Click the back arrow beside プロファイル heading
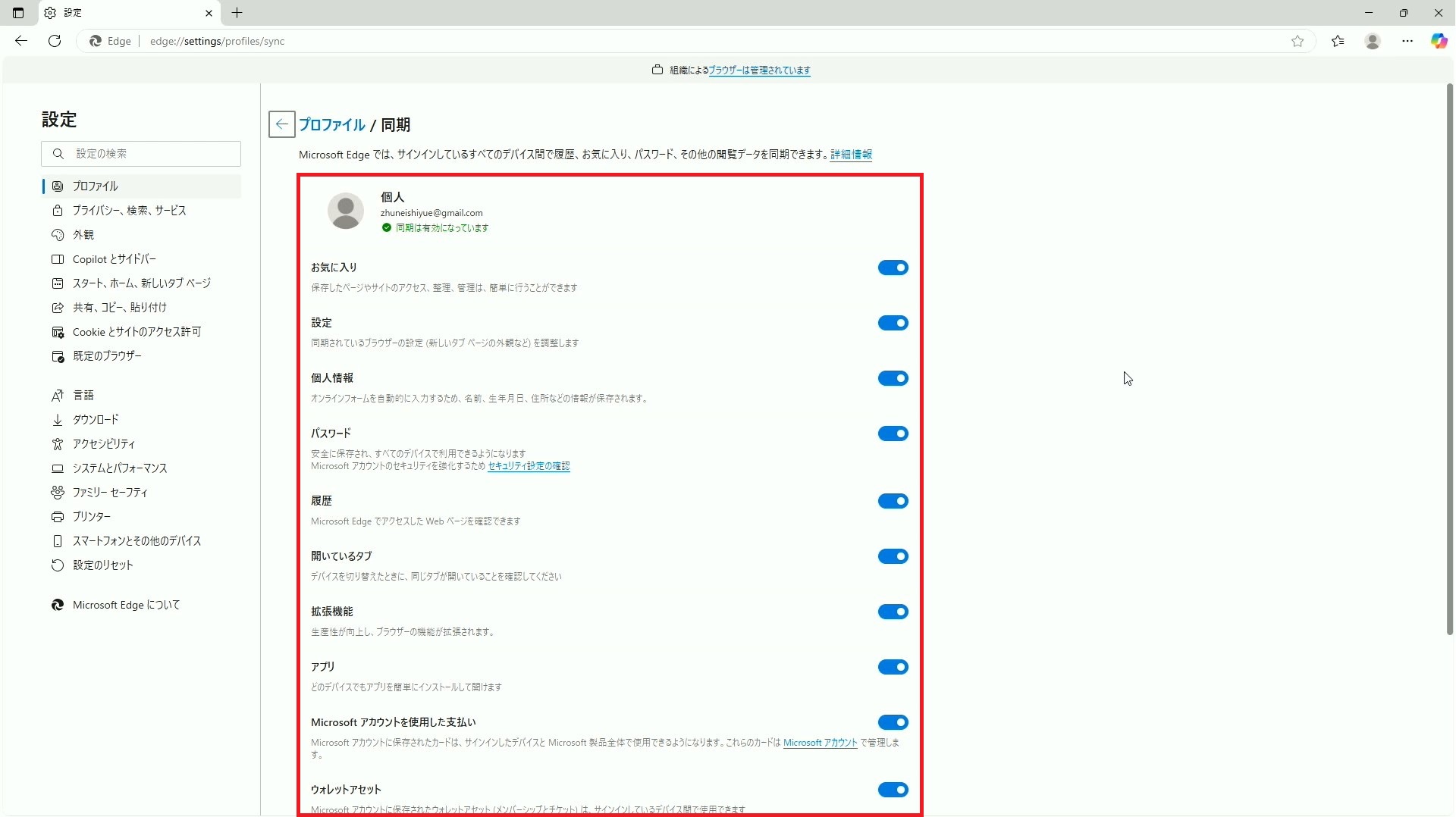Viewport: 1456px width, 817px height. click(281, 124)
